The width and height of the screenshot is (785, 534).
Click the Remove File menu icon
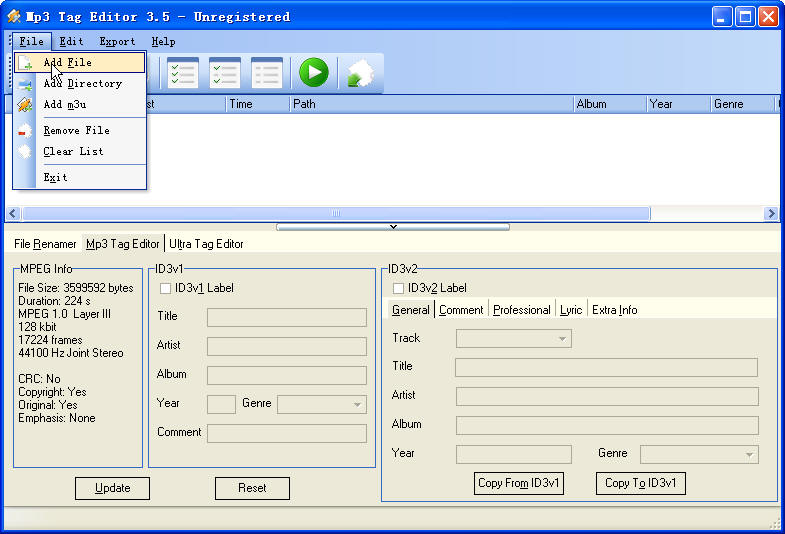[25, 131]
